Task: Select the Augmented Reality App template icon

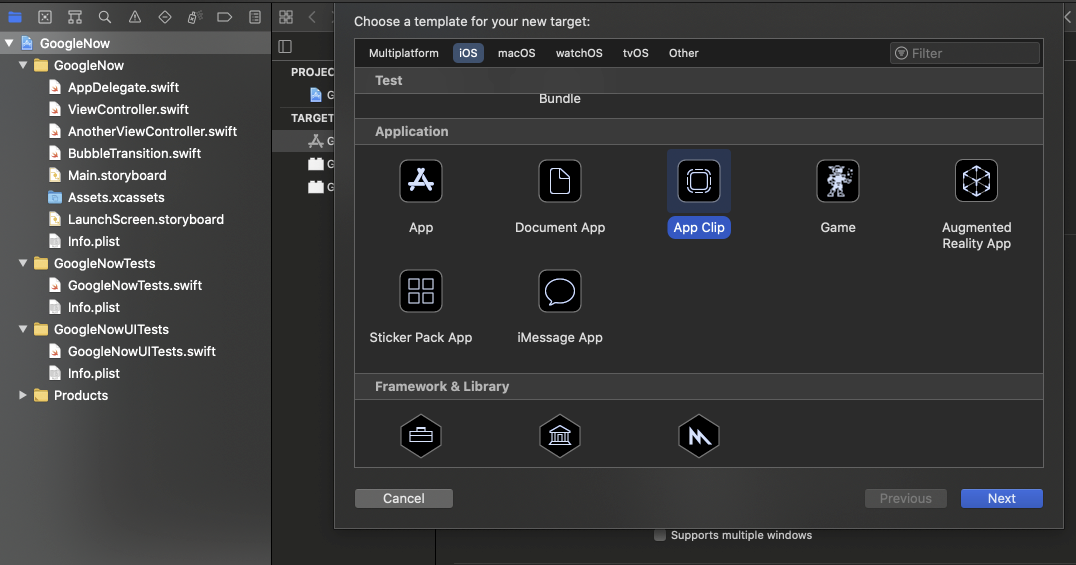Action: pyautogui.click(x=976, y=181)
